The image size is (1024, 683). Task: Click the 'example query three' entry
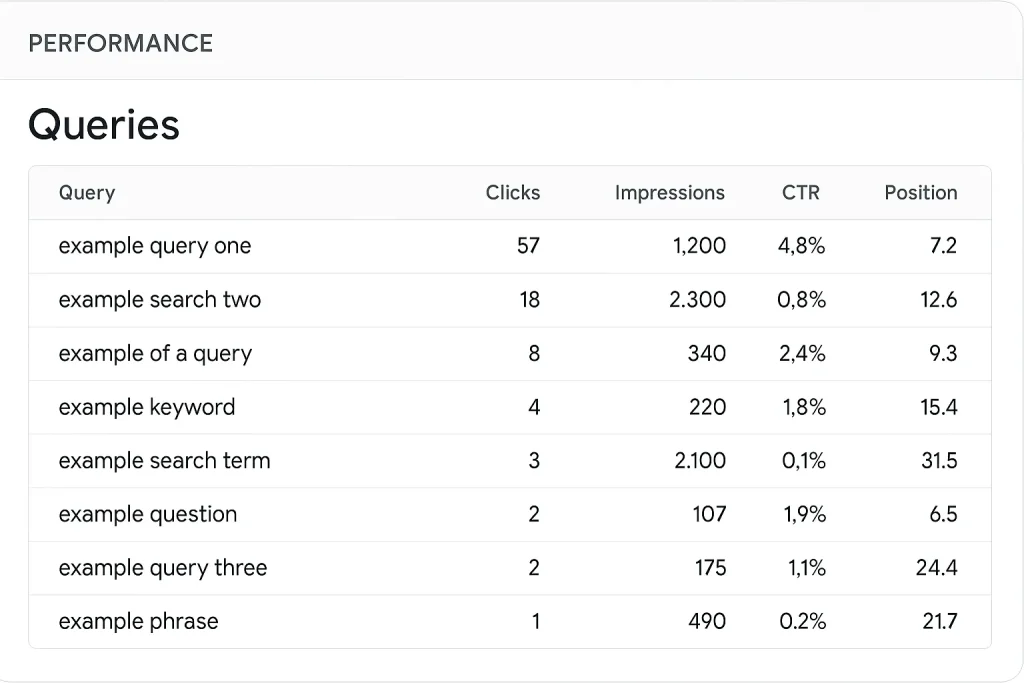[162, 568]
